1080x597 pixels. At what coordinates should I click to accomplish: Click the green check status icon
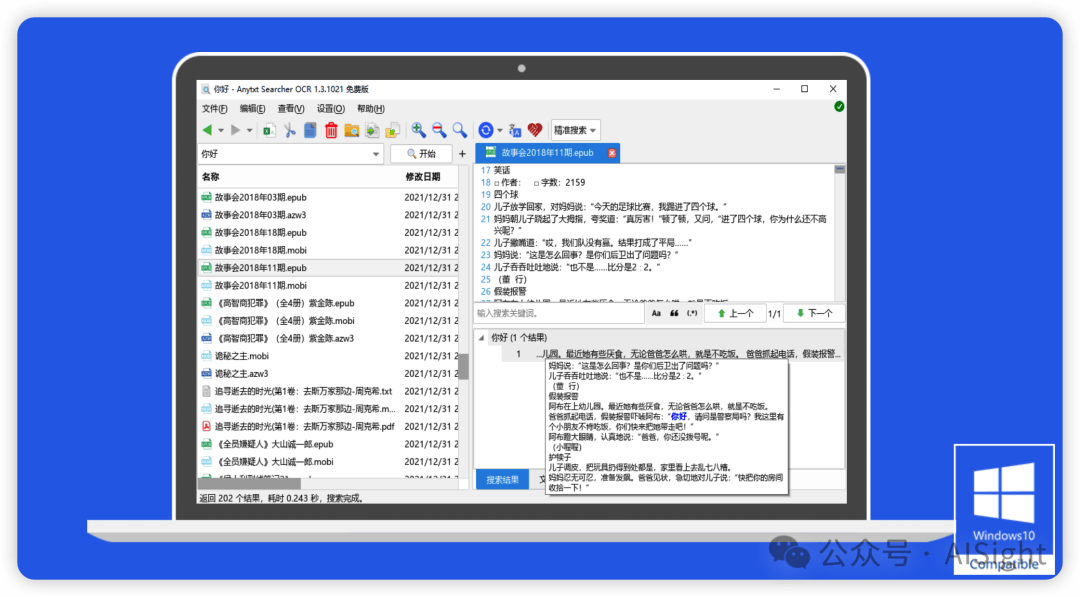coord(839,106)
